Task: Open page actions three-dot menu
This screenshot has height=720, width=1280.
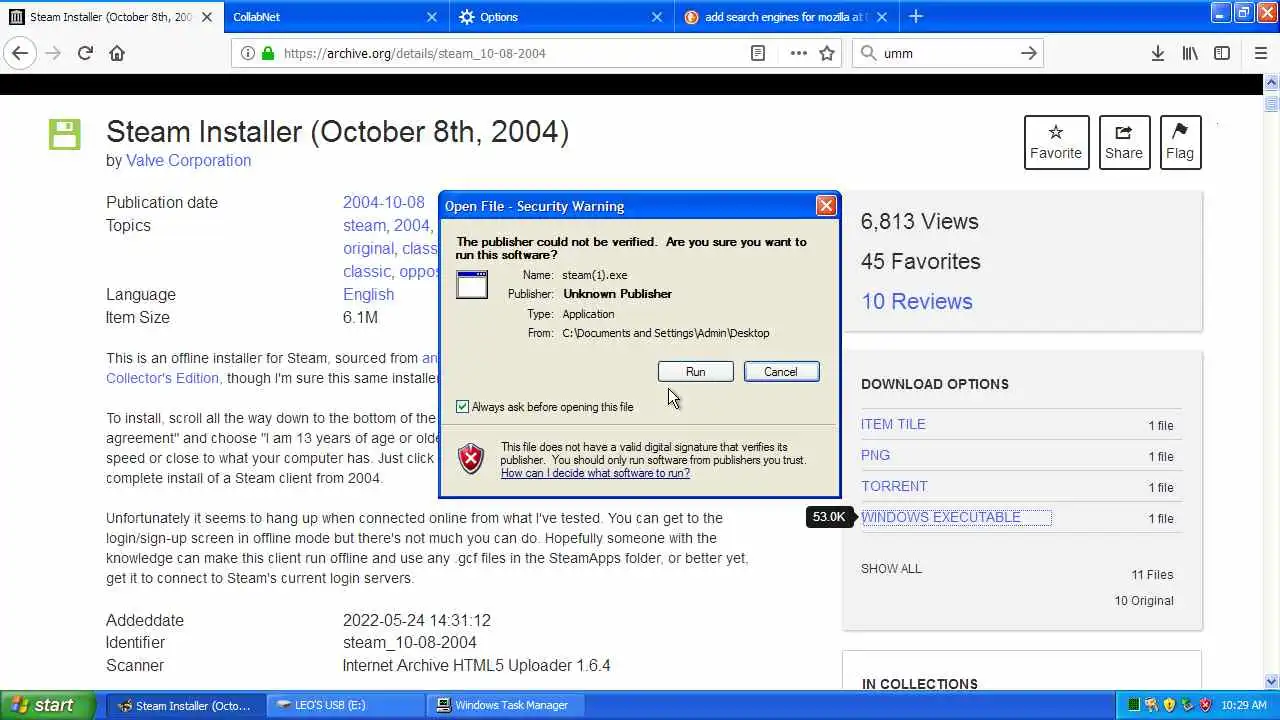Action: (x=798, y=53)
